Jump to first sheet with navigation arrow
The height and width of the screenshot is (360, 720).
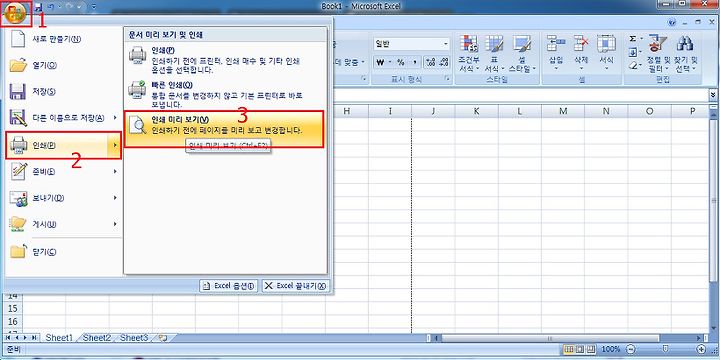pyautogui.click(x=8, y=338)
